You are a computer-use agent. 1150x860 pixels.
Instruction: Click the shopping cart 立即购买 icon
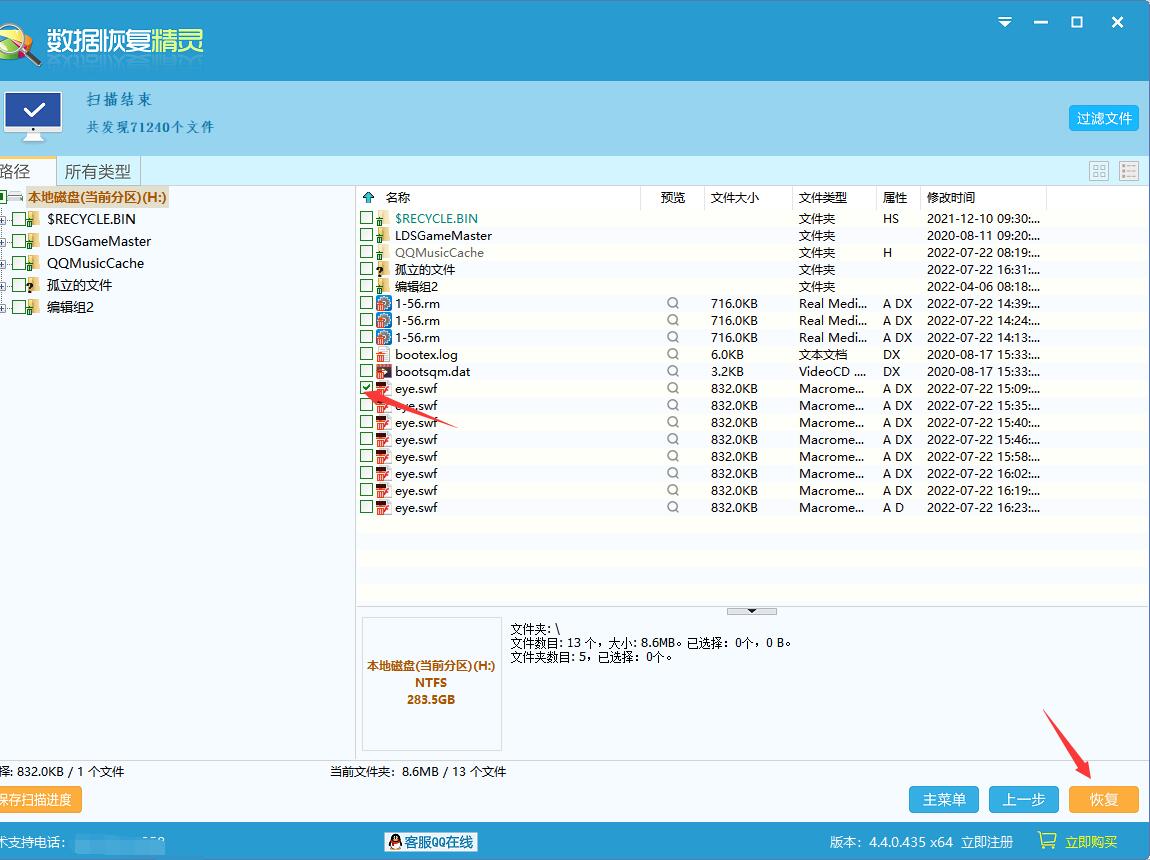point(1046,840)
